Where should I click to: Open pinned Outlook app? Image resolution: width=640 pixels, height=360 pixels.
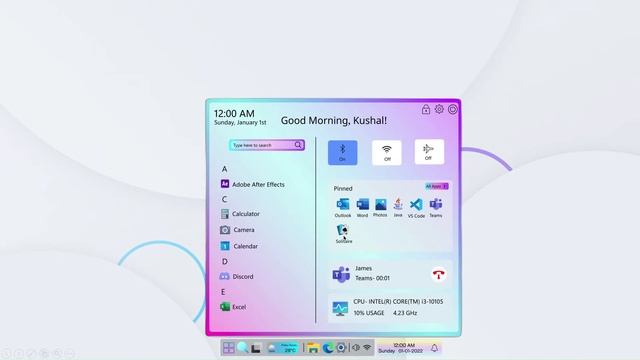coord(343,208)
